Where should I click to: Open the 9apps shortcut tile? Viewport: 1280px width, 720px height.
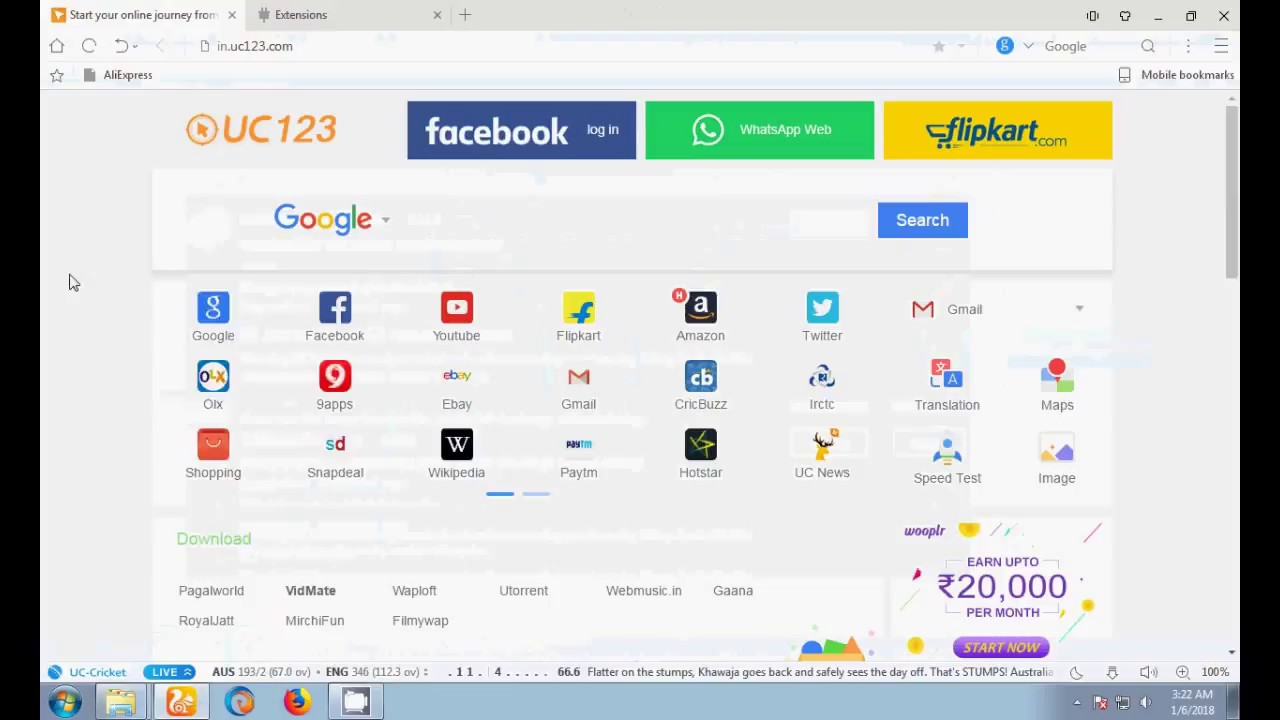pyautogui.click(x=335, y=386)
